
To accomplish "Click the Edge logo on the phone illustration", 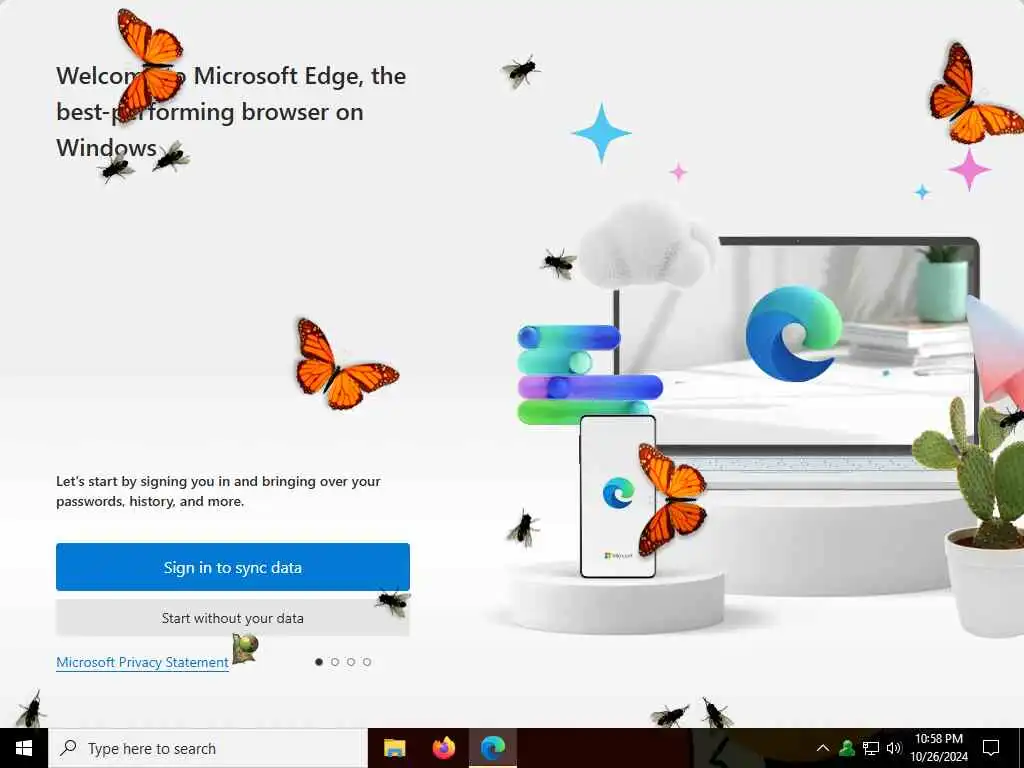I will click(618, 492).
